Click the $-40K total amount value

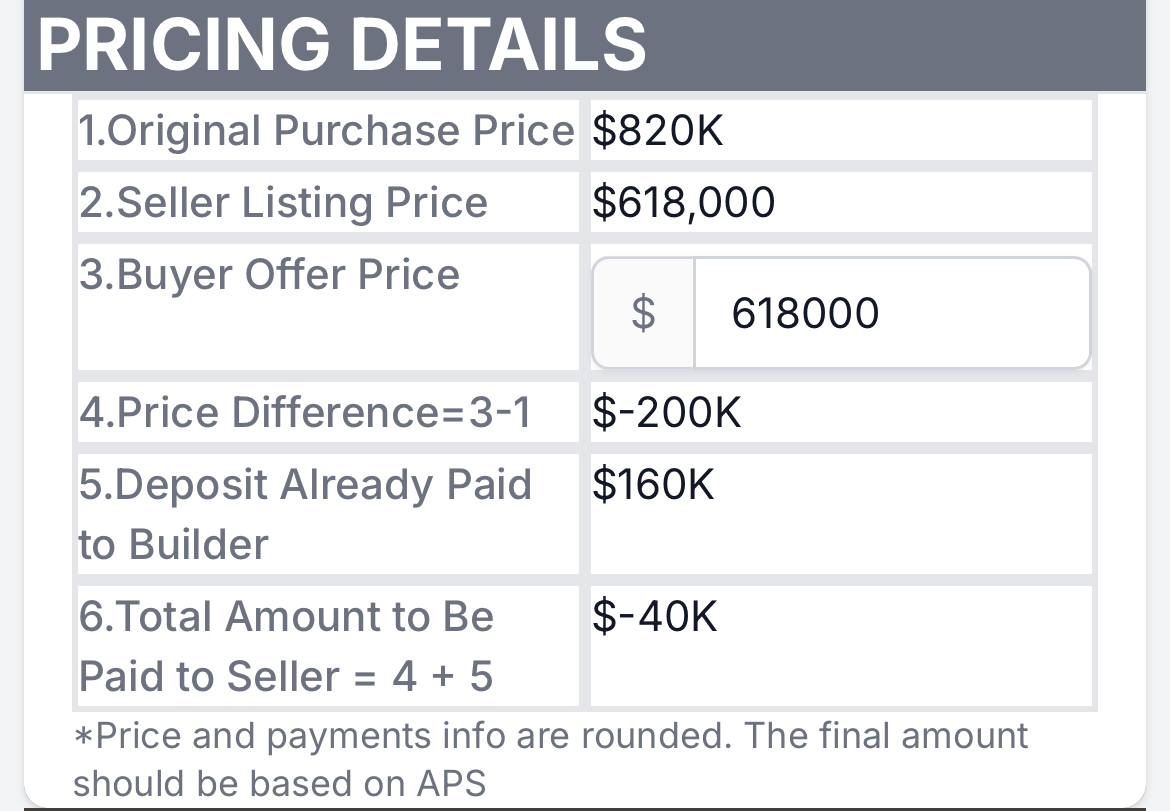(655, 616)
